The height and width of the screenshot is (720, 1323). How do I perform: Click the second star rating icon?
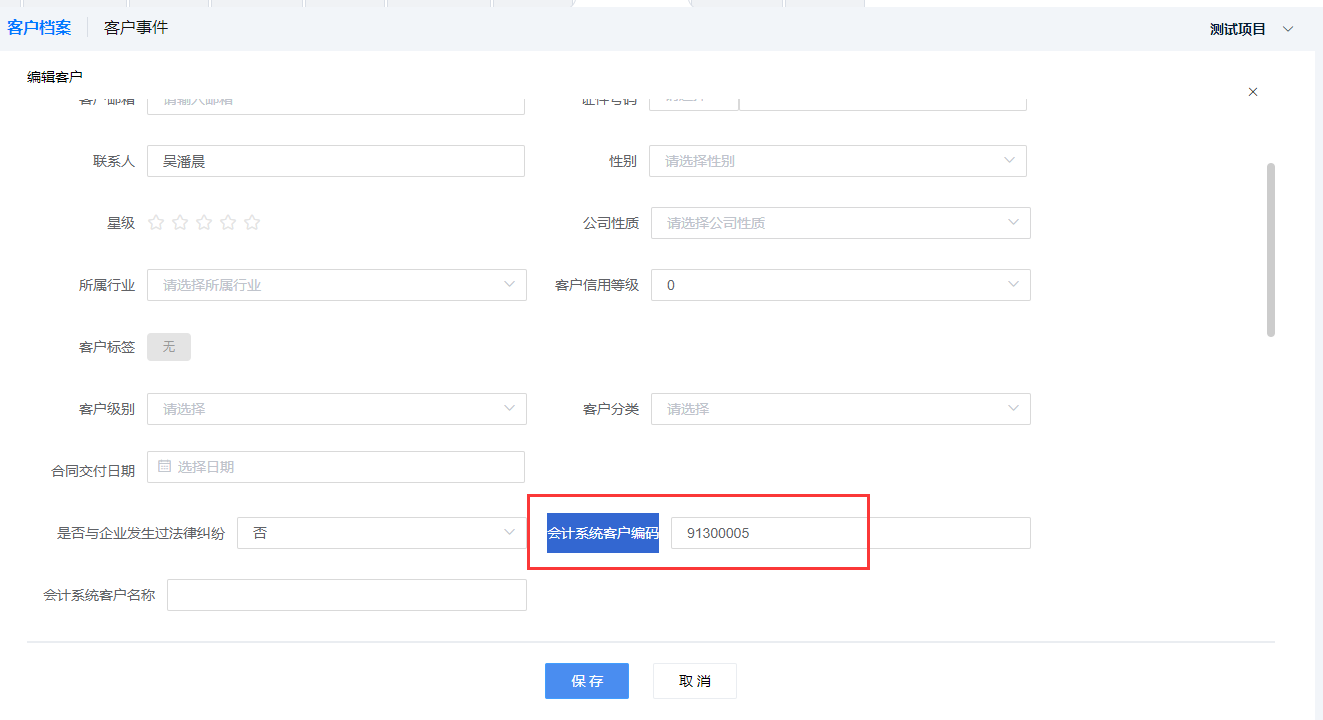180,223
